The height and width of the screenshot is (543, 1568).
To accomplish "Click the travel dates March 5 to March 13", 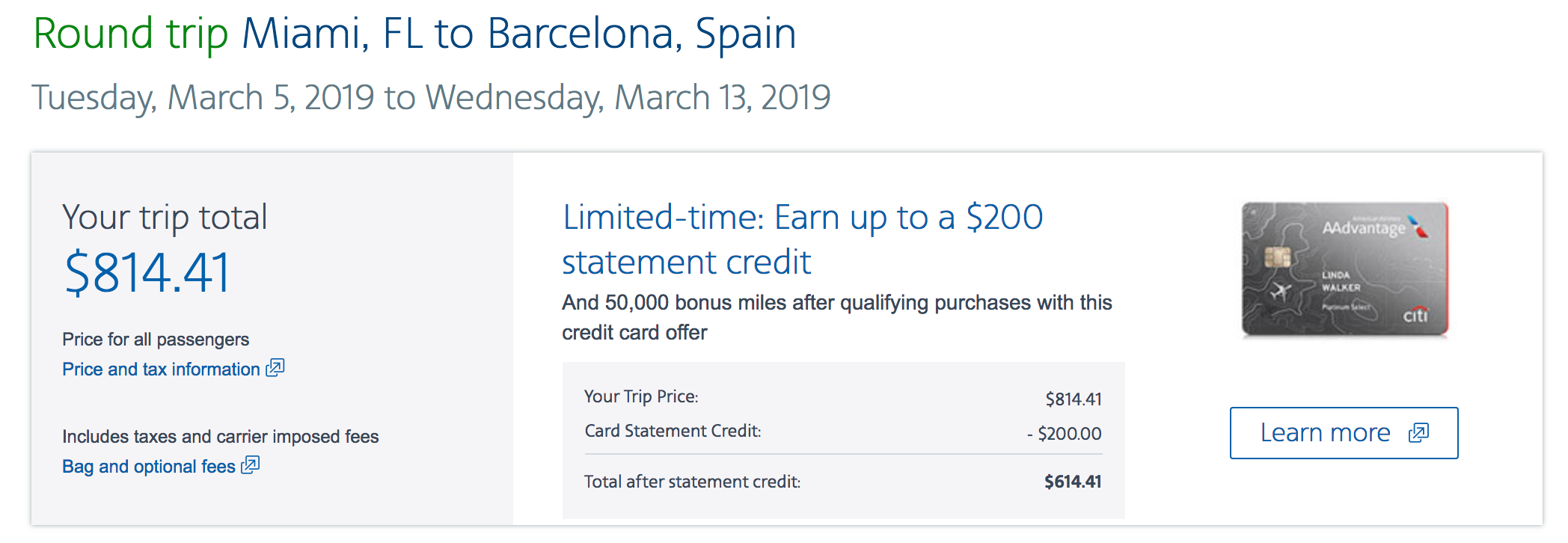I will (x=431, y=98).
